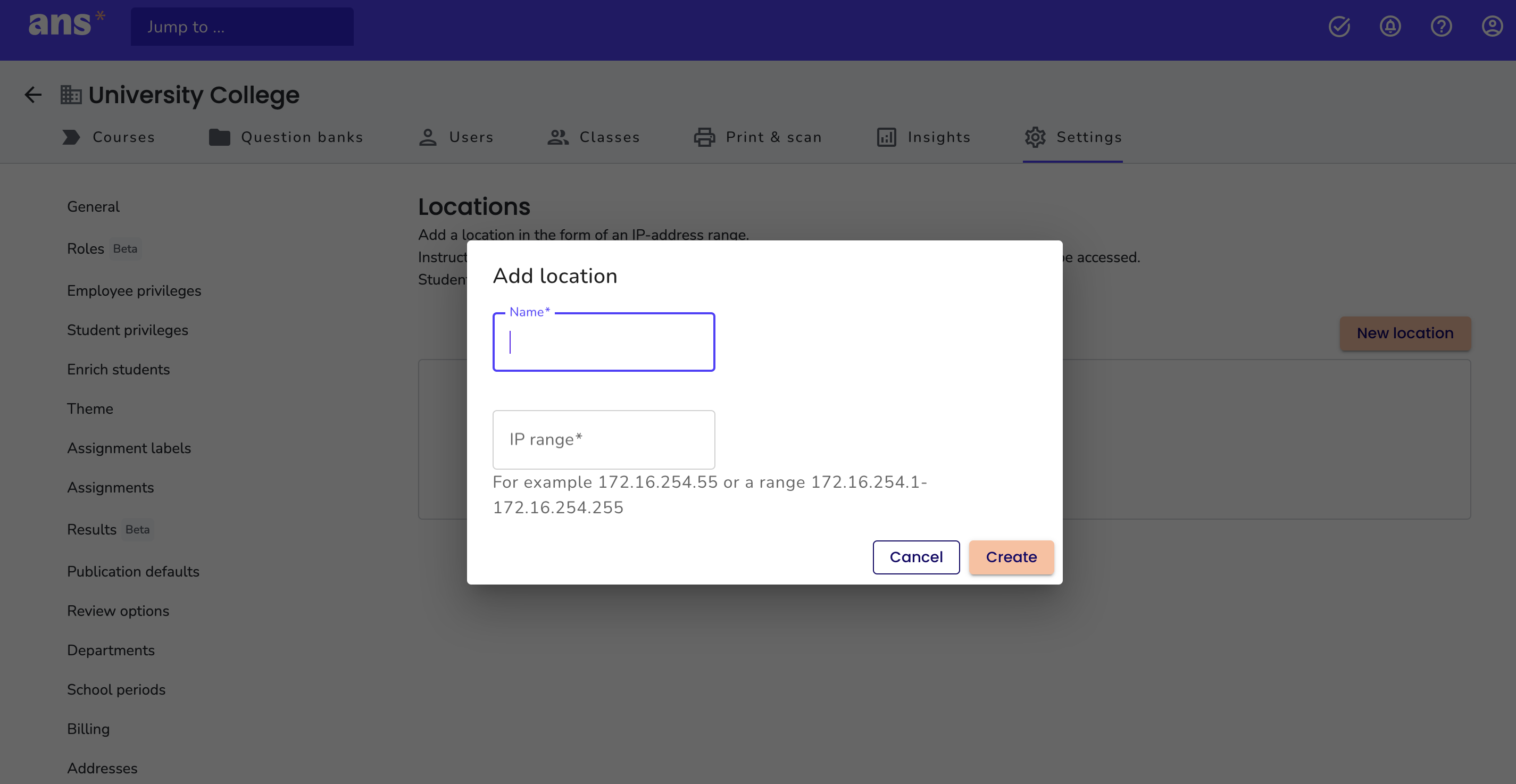1516x784 pixels.
Task: Click the Courses tab
Action: pos(109,137)
